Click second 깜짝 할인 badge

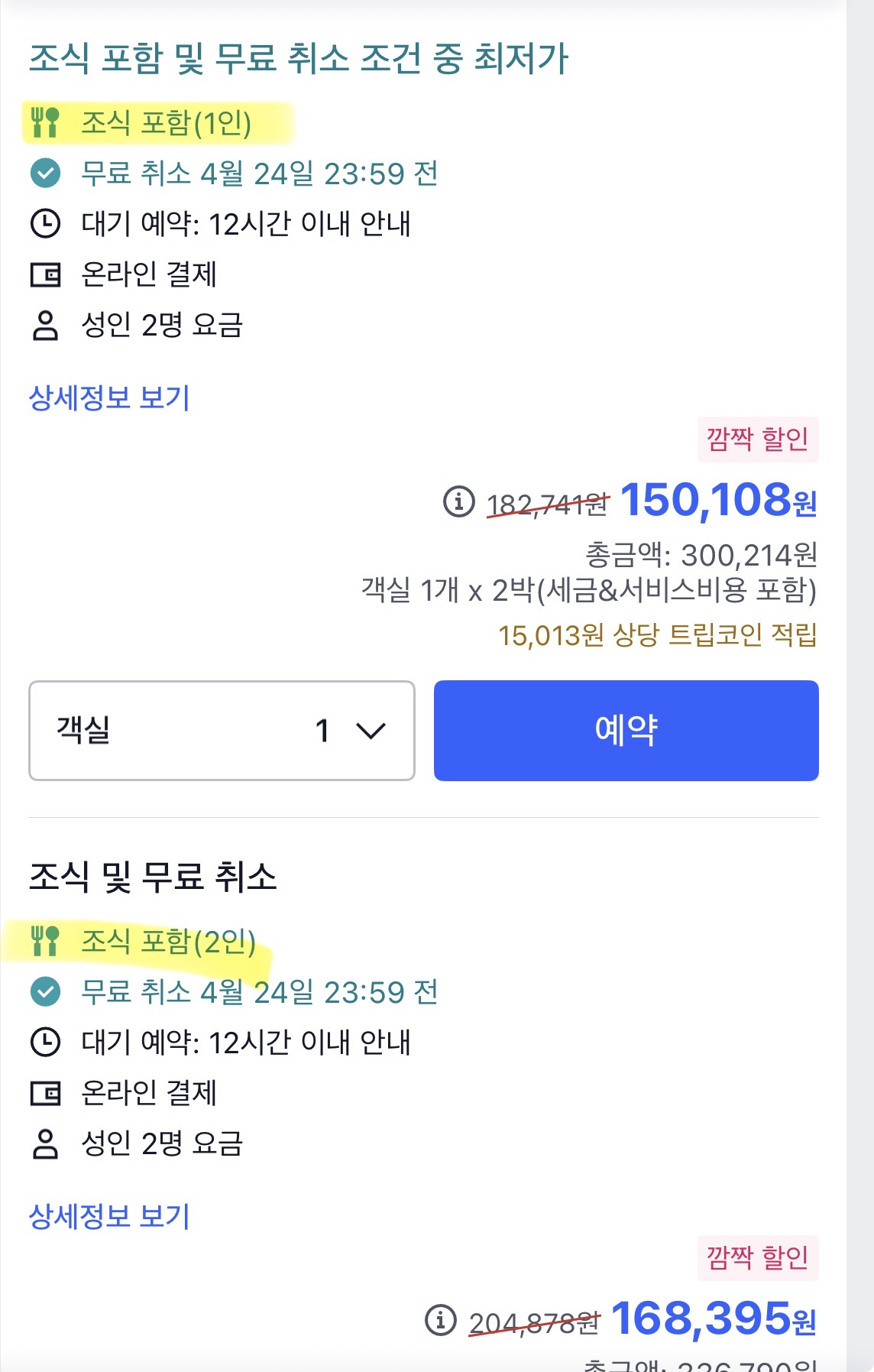click(757, 1257)
